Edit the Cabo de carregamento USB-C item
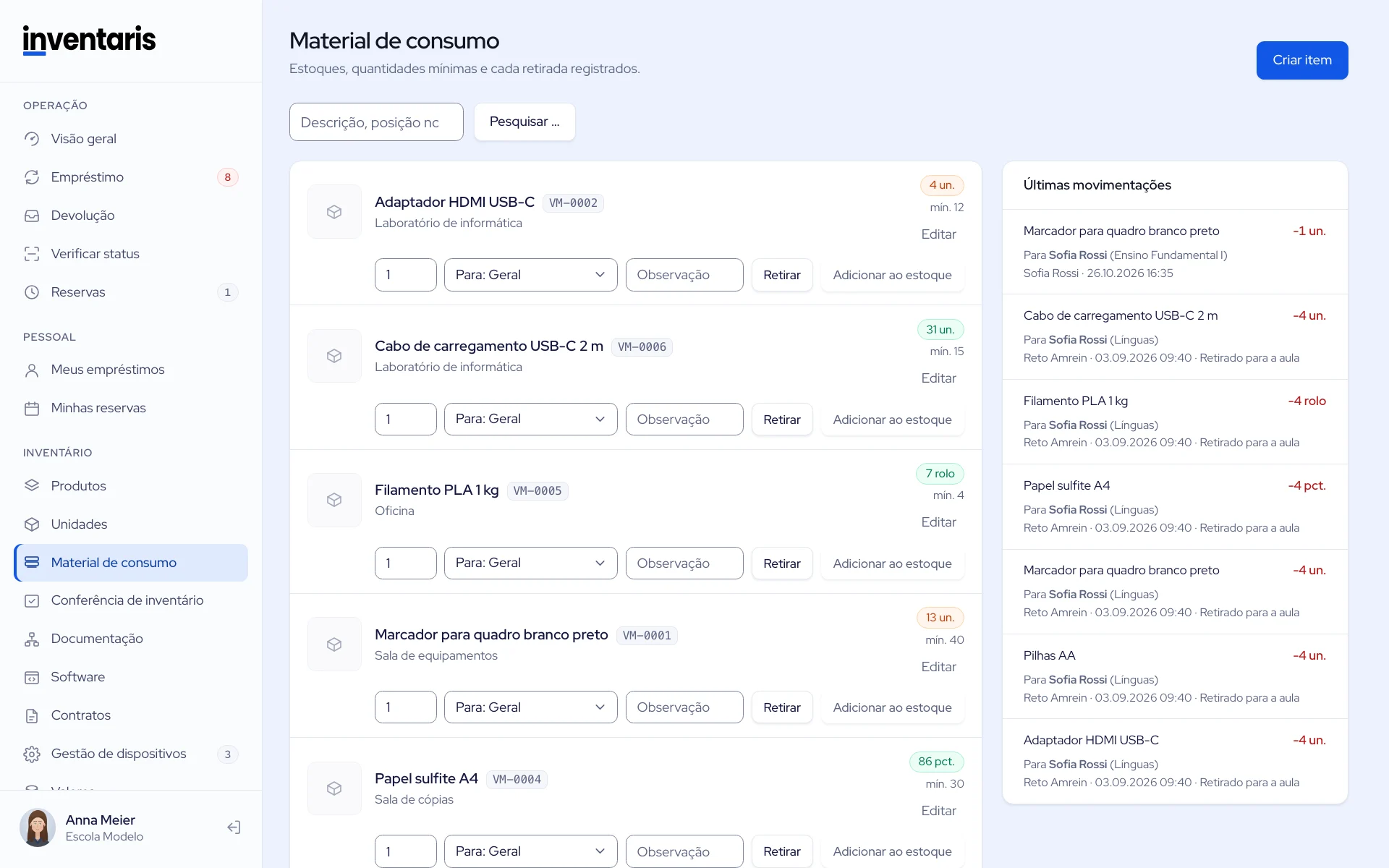Image resolution: width=1389 pixels, height=868 pixels. pos(938,378)
